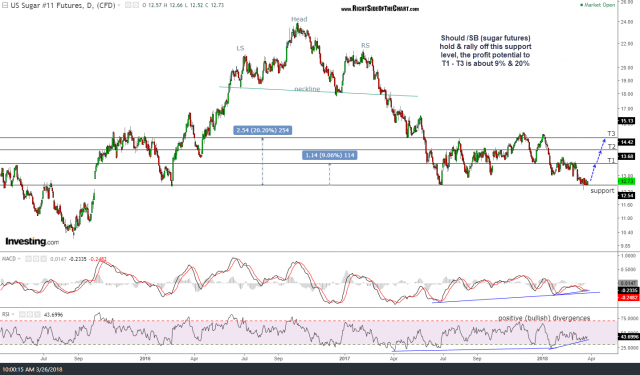Image resolution: width=640 pixels, height=375 pixels.
Task: Select the 1.14 (9.06%) 114 measurement label
Action: [x=330, y=155]
